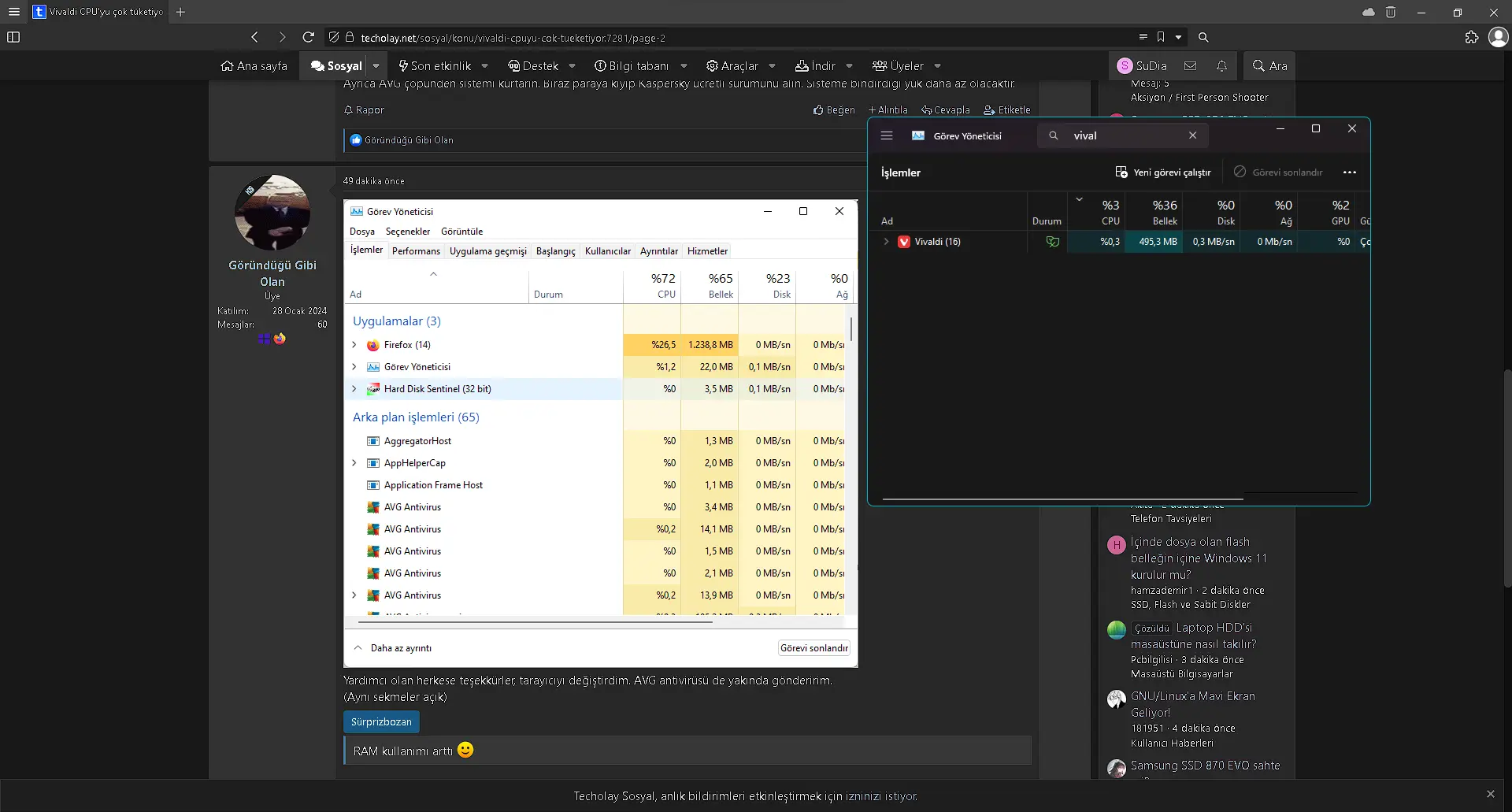Screen dimensions: 1512x812
Task: Open the Vivaldi main menu icon
Action: point(13,12)
